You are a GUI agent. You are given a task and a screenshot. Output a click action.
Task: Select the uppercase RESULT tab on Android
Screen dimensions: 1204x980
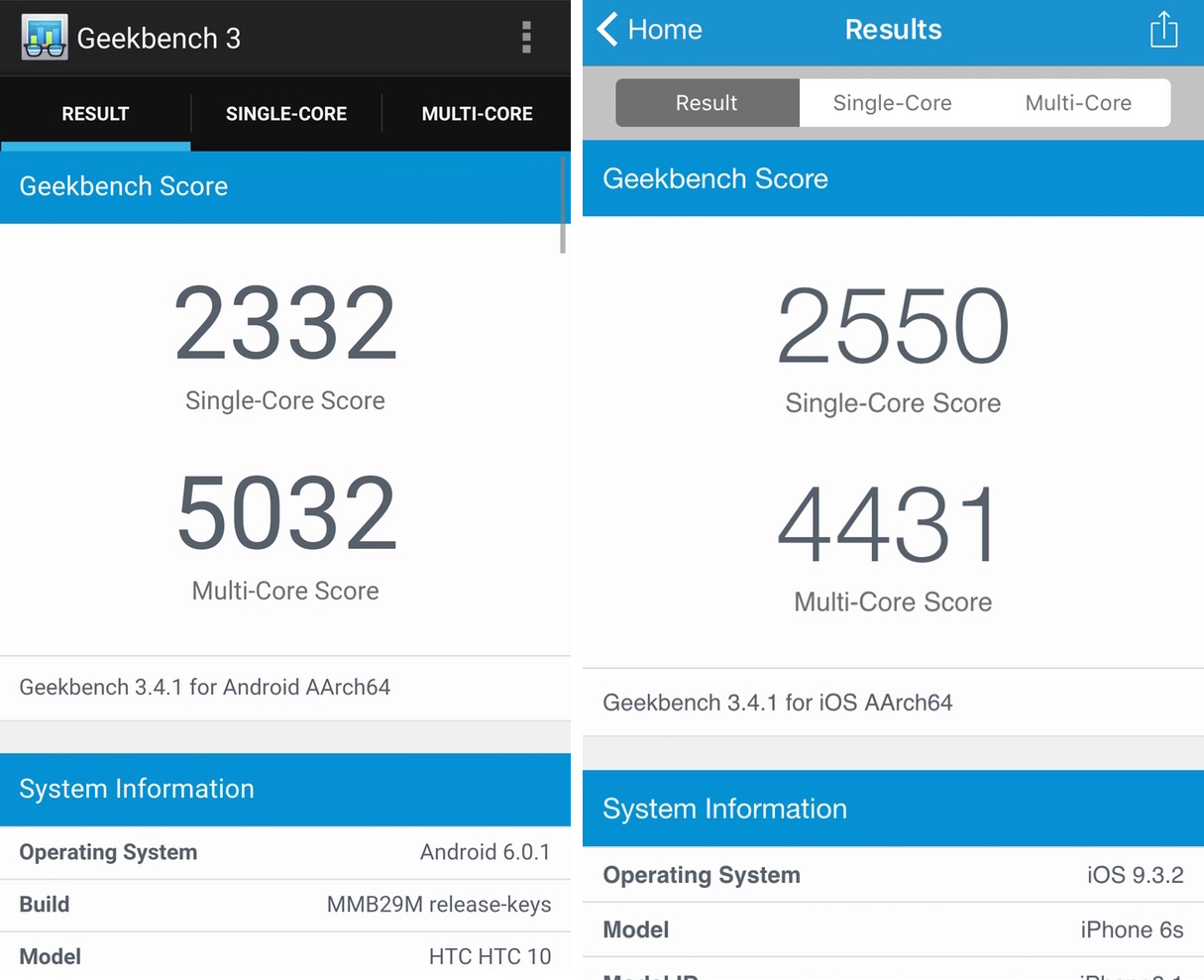(95, 114)
